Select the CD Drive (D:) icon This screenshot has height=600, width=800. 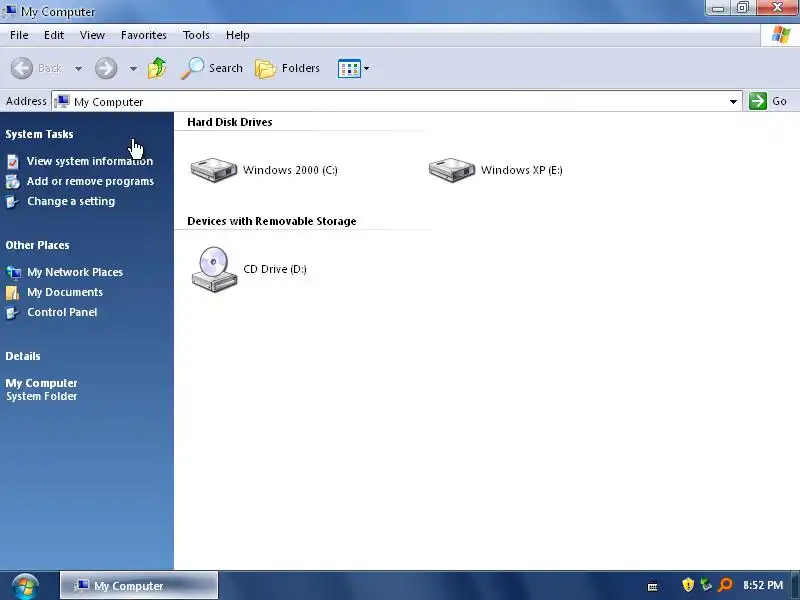214,269
